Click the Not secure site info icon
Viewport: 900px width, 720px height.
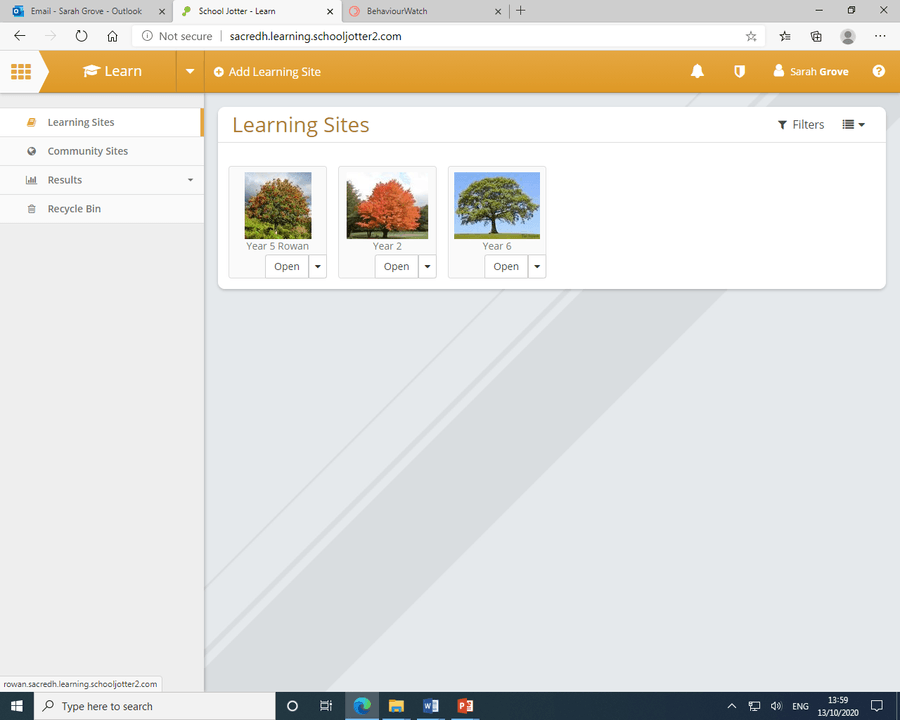click(148, 36)
